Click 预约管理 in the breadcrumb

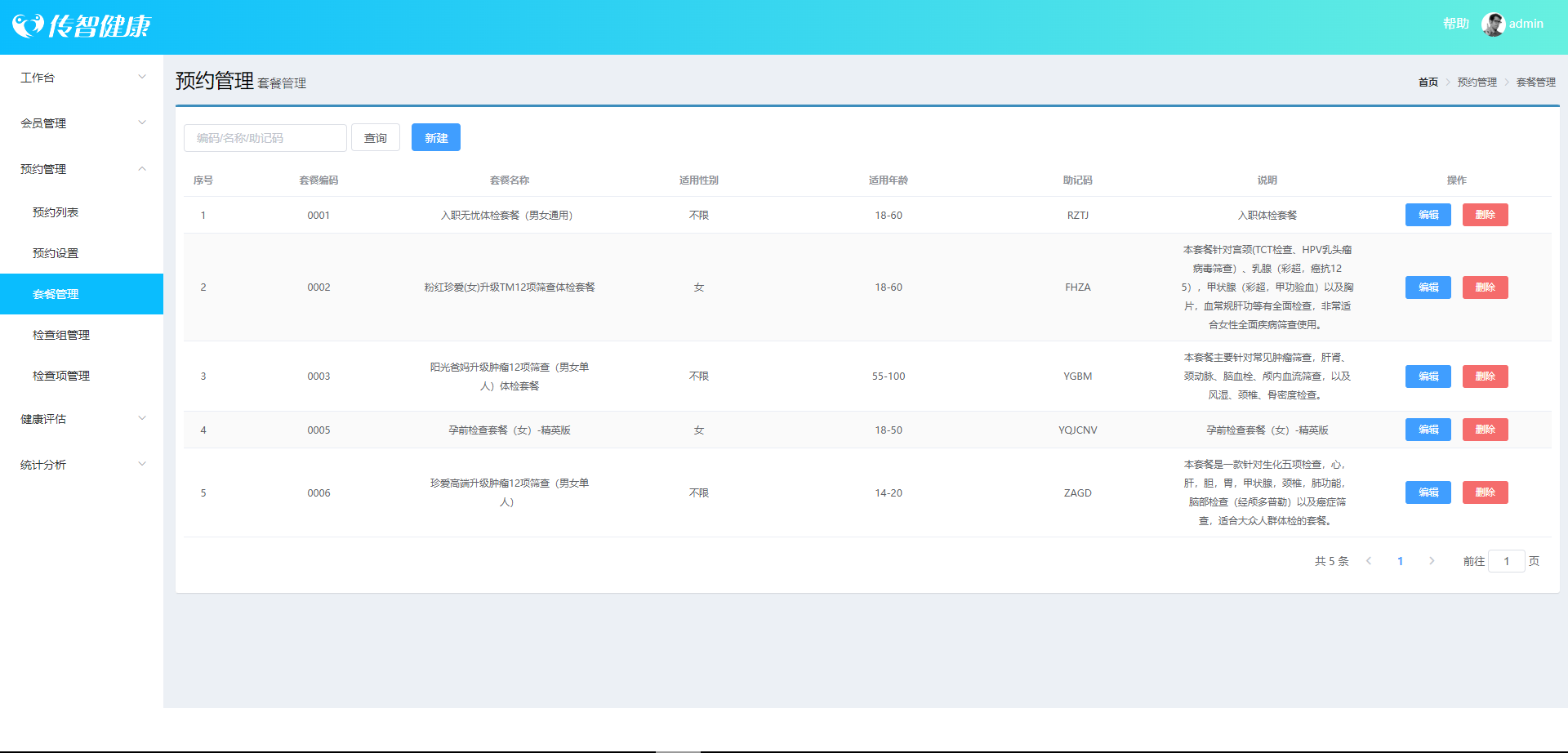click(x=1477, y=82)
